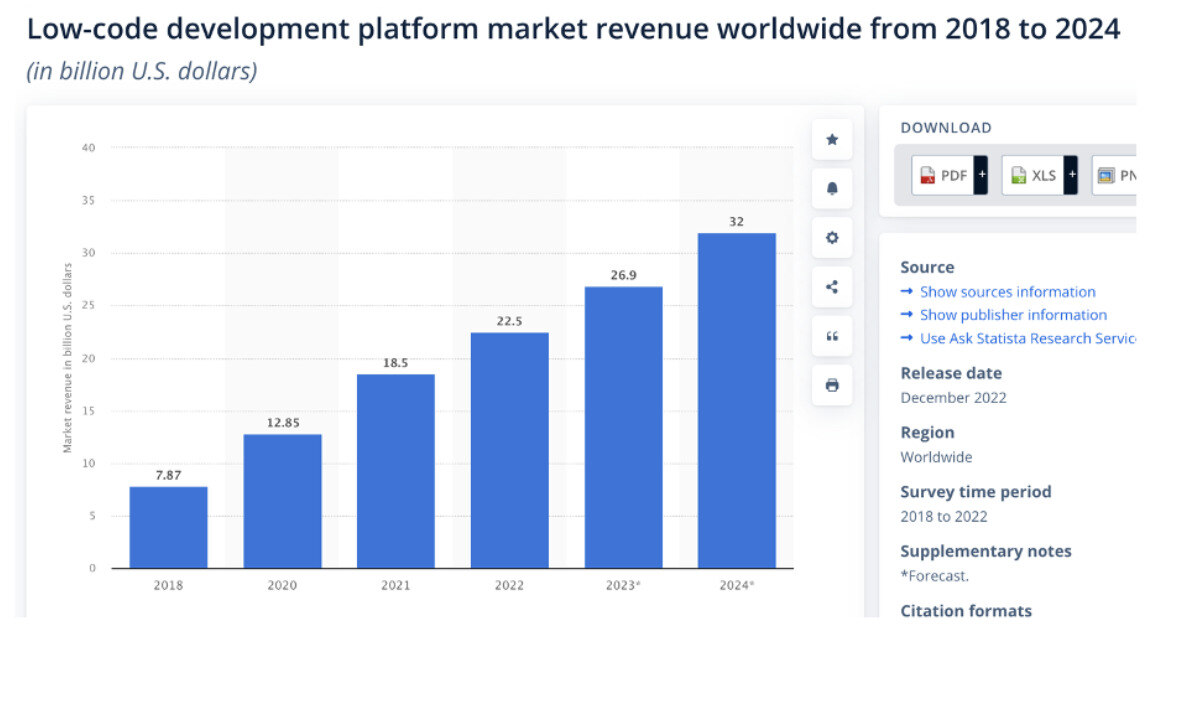Click the 2022 bar showing 22.5
This screenshot has height=710, width=1186.
pyautogui.click(x=509, y=450)
